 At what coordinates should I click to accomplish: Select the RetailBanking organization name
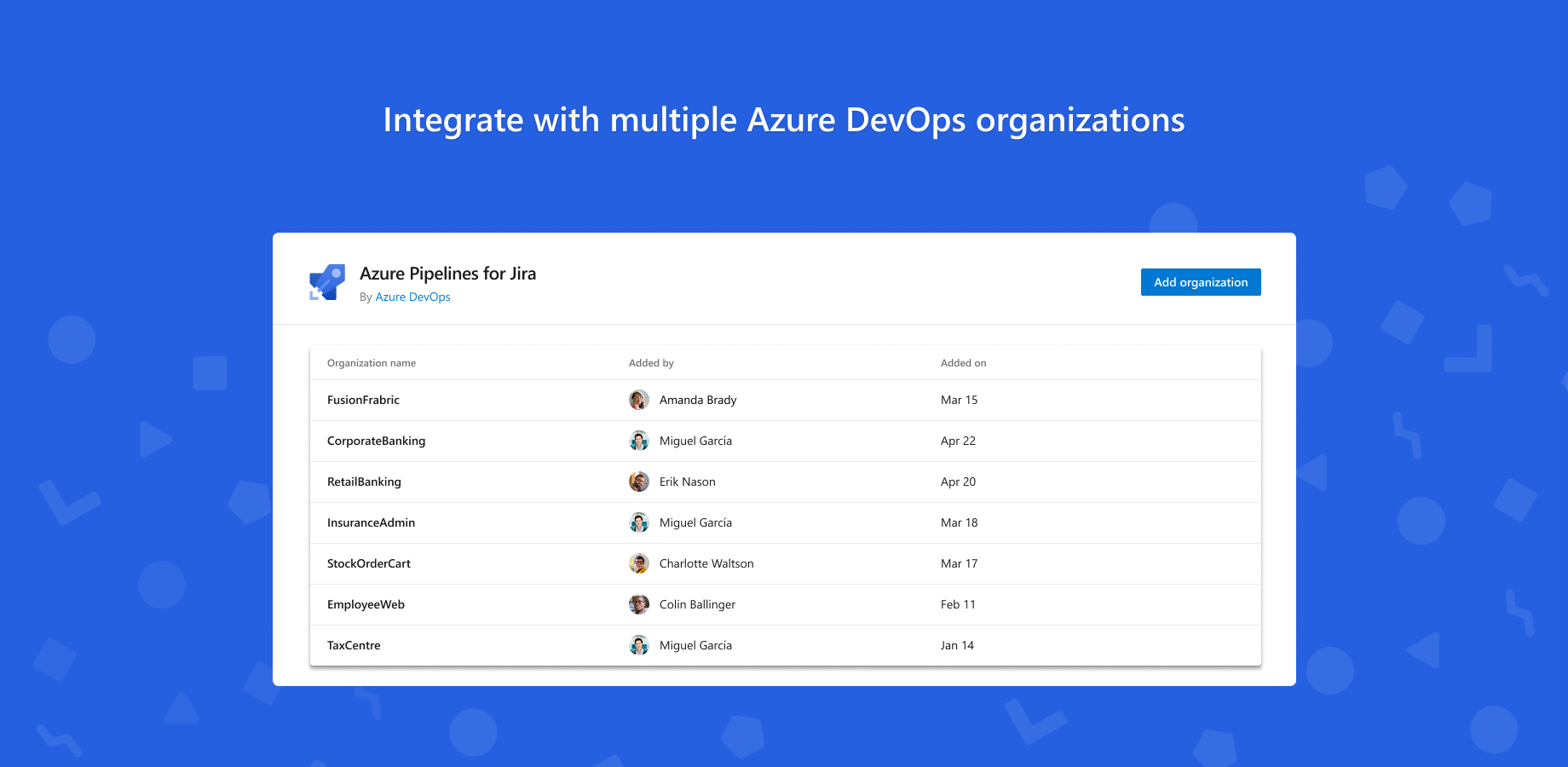tap(364, 482)
